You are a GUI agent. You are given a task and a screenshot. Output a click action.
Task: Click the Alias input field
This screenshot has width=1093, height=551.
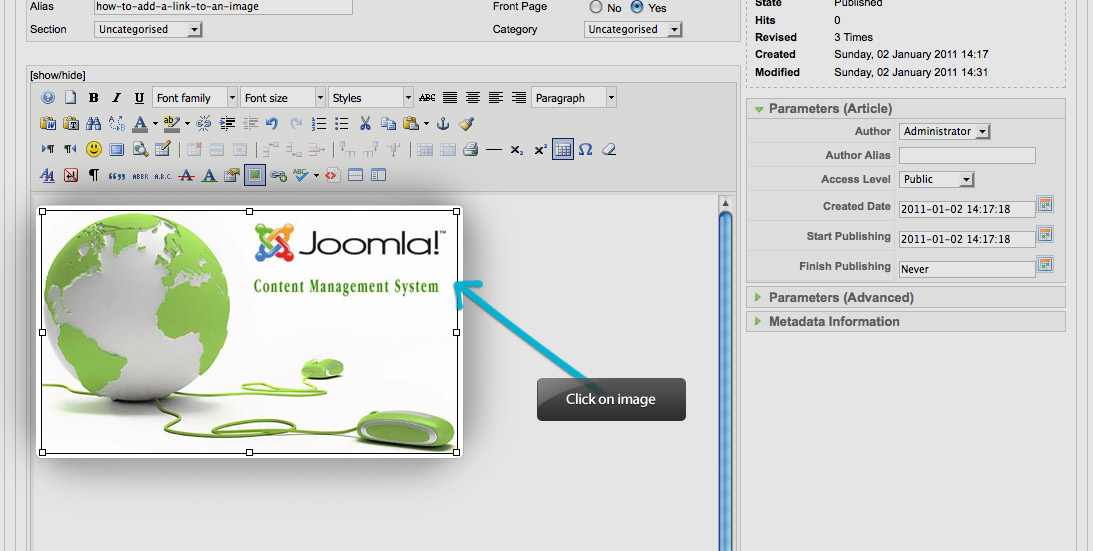[x=223, y=7]
